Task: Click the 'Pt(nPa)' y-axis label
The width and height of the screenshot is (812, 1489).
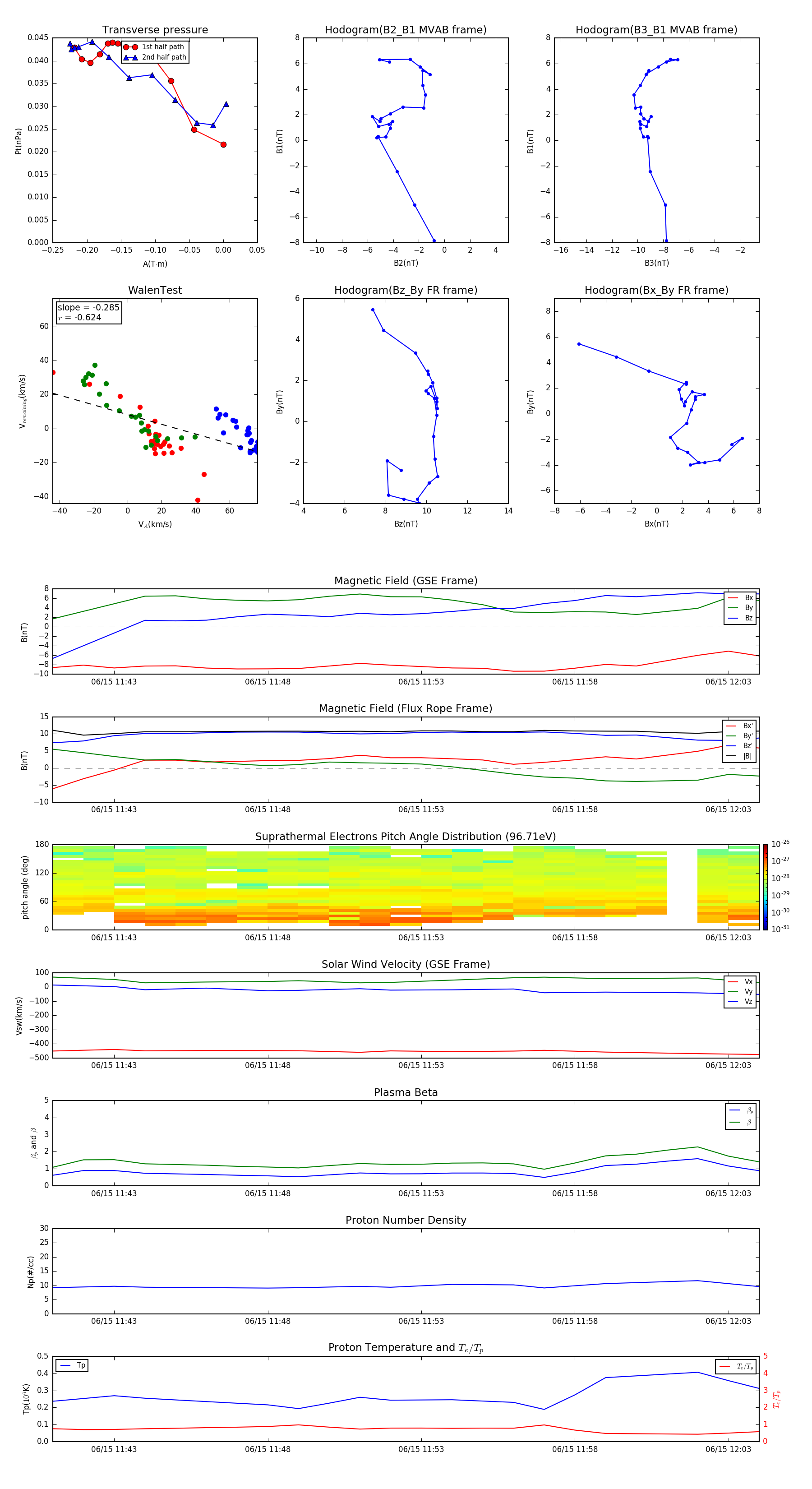Action: [x=18, y=141]
